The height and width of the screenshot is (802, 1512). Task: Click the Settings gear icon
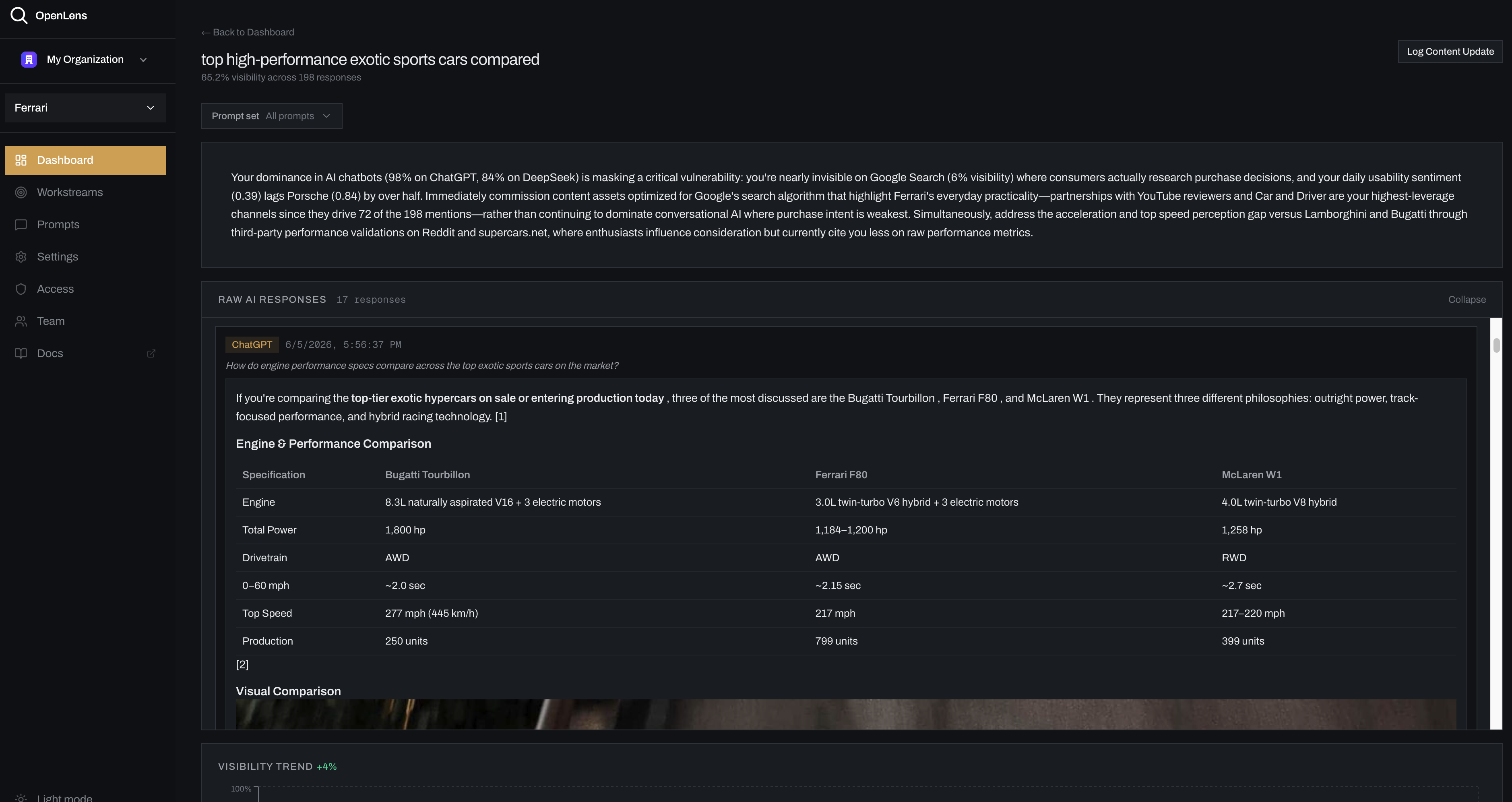[21, 257]
